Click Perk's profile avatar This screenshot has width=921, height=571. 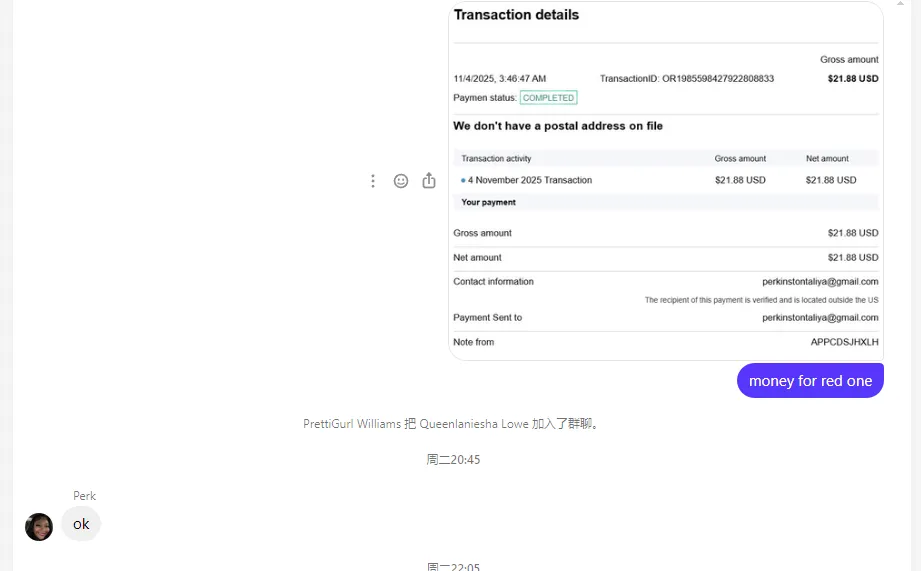point(39,527)
